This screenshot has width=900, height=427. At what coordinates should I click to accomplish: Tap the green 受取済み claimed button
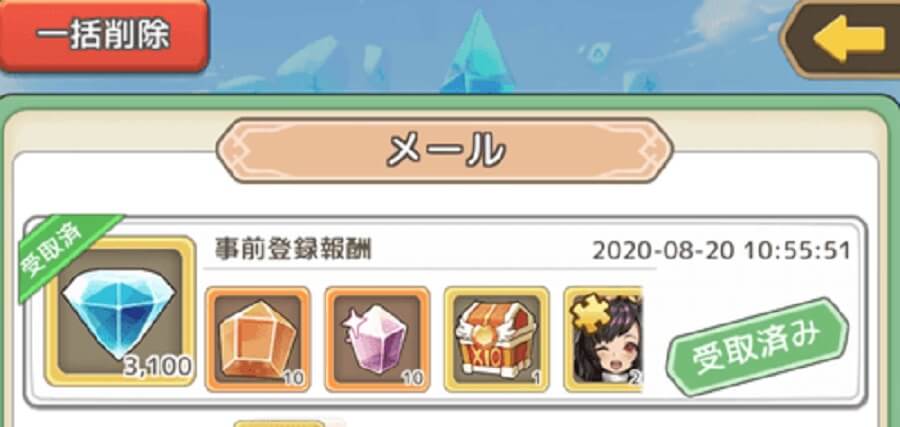[757, 346]
